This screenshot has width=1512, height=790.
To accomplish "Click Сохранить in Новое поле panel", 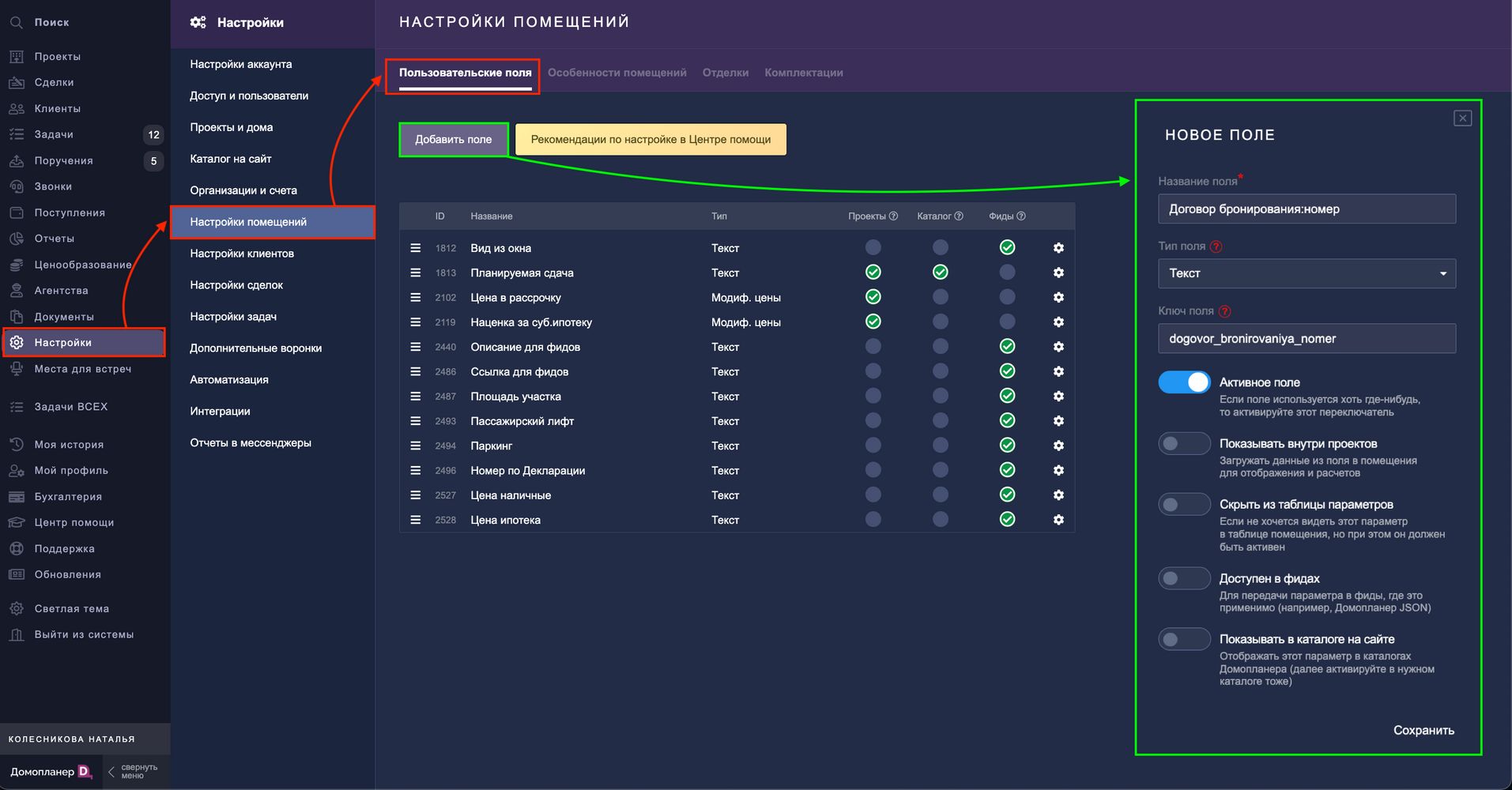I will pyautogui.click(x=1423, y=730).
